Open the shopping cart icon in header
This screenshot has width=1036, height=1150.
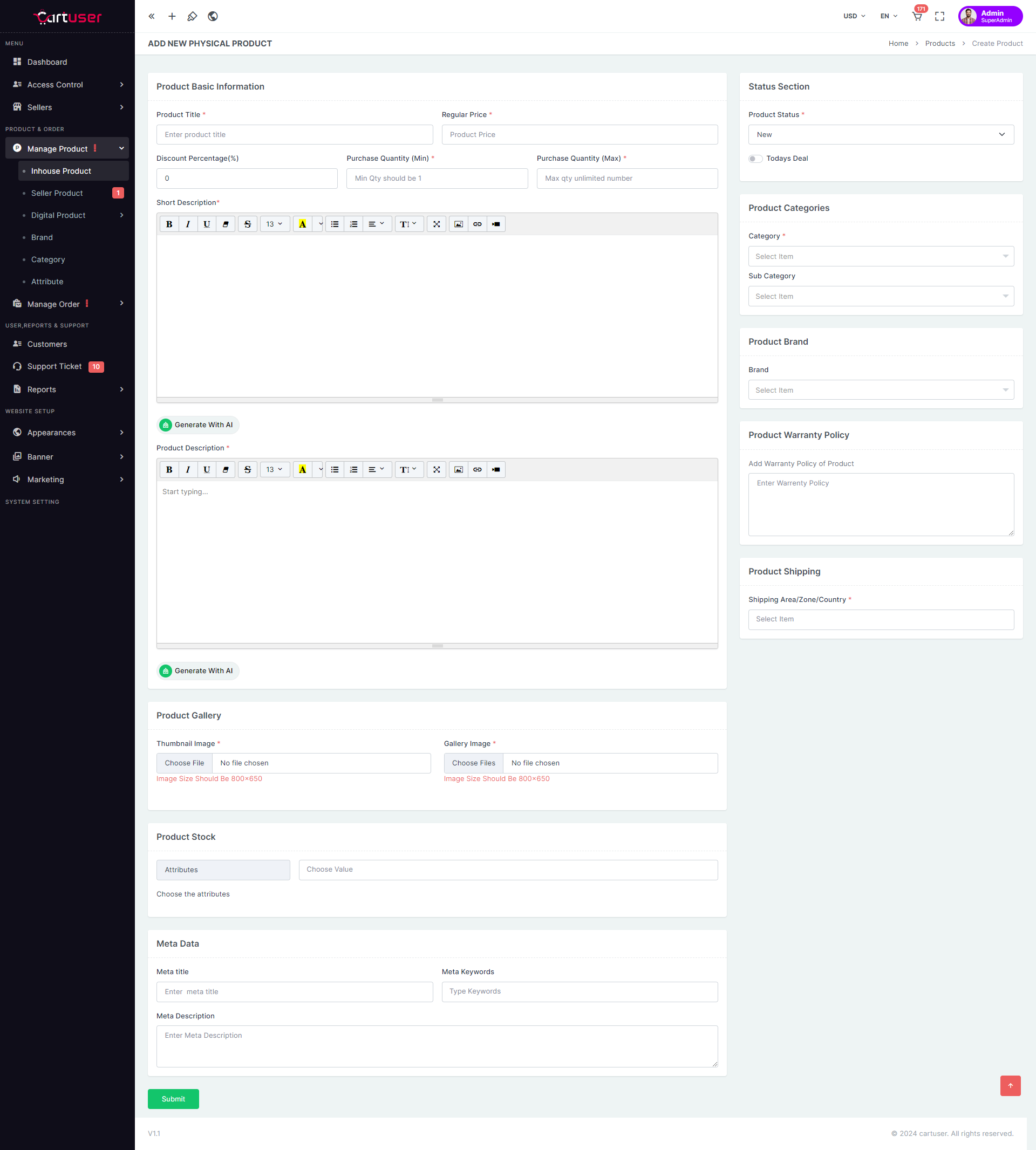[x=916, y=17]
